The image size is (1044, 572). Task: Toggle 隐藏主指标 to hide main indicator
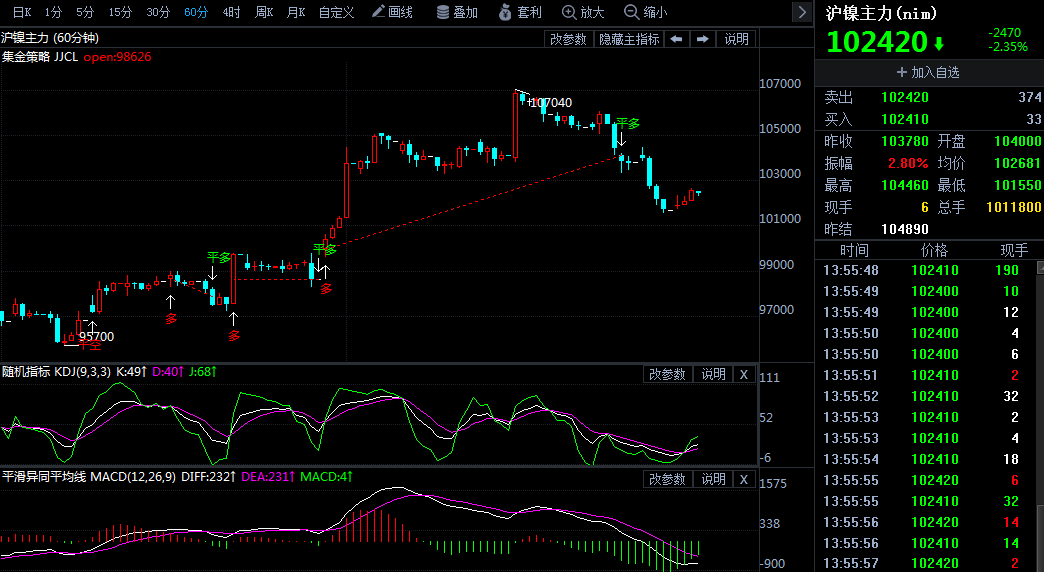click(x=629, y=39)
